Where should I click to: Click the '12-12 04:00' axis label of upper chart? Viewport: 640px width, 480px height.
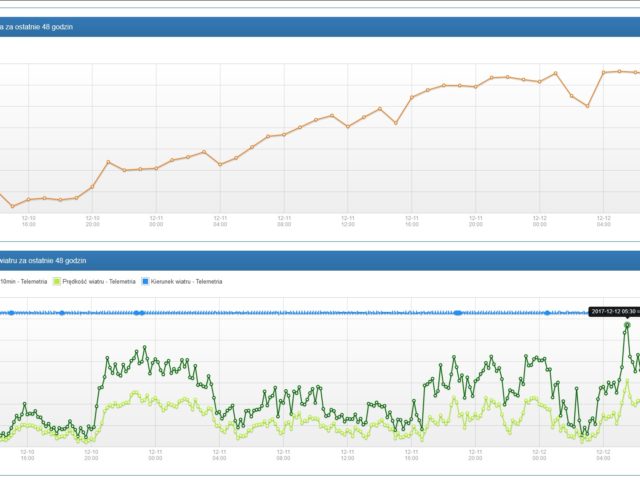pyautogui.click(x=604, y=221)
